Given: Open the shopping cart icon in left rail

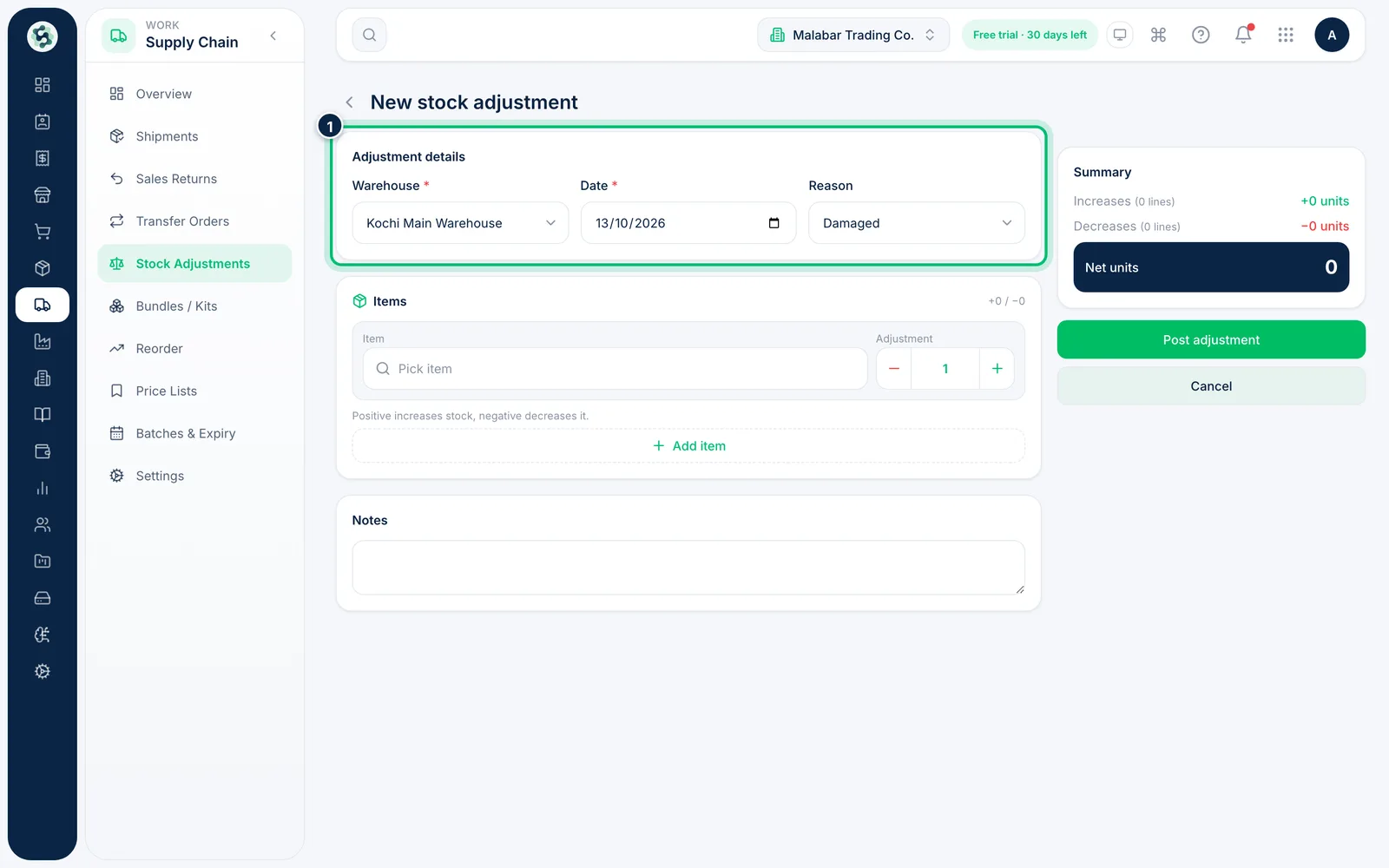Looking at the screenshot, I should pyautogui.click(x=42, y=232).
